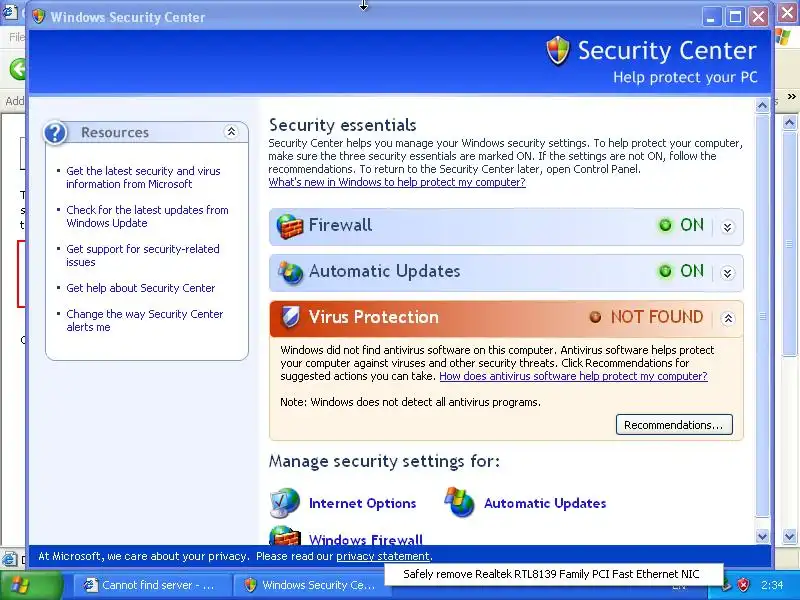Image resolution: width=800 pixels, height=600 pixels.
Task: Click the File menu in browser window
Action: coord(16,37)
